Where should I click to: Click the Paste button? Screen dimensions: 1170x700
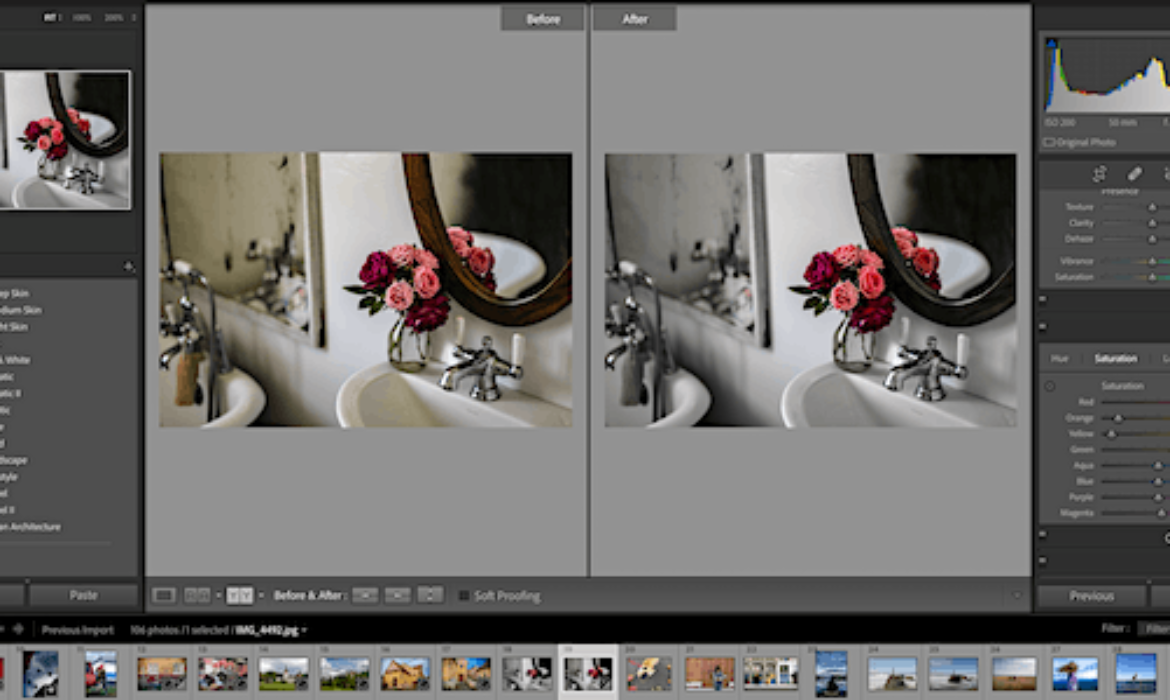coord(84,595)
